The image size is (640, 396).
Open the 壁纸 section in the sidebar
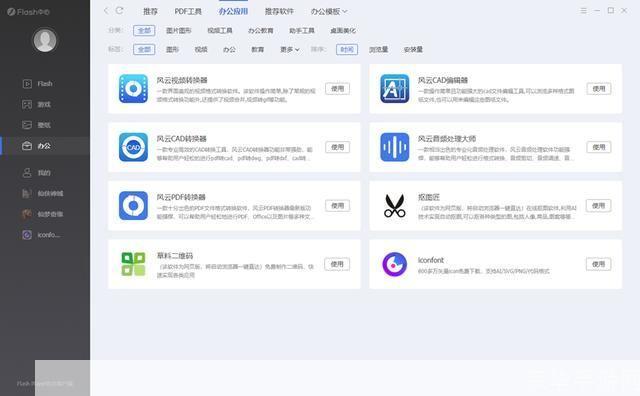(x=36, y=125)
